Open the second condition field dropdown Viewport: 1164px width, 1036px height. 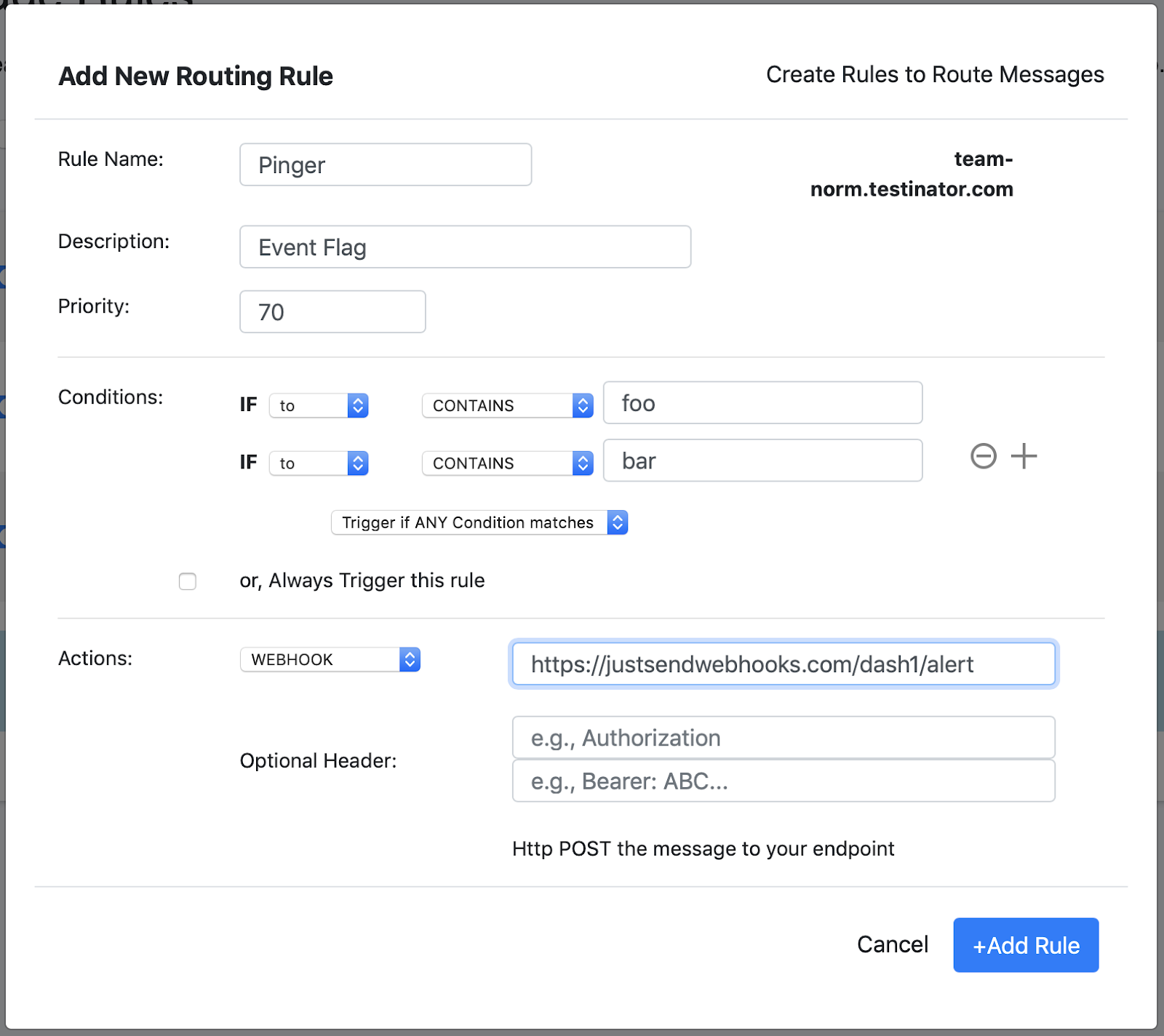(x=319, y=463)
